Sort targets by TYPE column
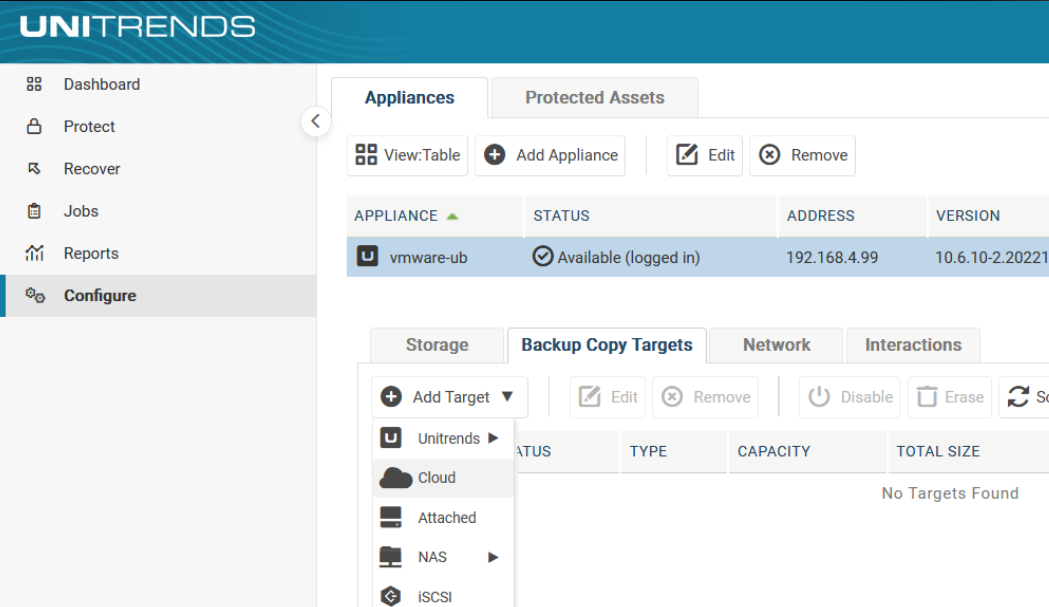This screenshot has width=1049, height=607. tap(648, 452)
